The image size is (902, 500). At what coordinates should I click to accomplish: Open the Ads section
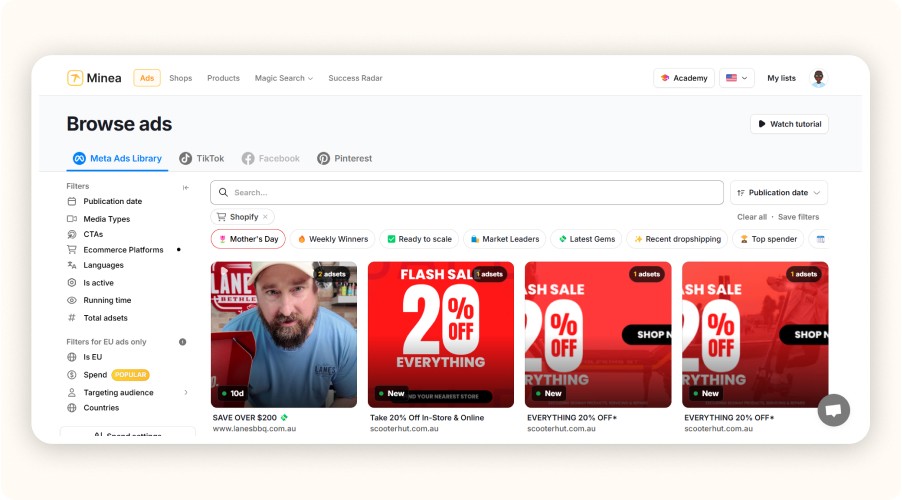click(147, 78)
